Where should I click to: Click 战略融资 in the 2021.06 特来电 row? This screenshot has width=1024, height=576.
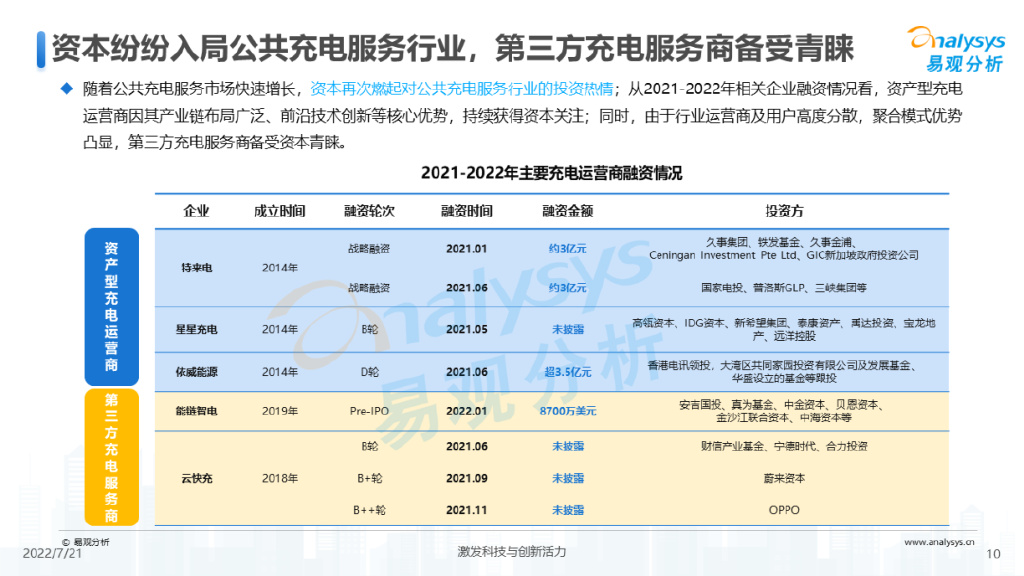pos(369,288)
